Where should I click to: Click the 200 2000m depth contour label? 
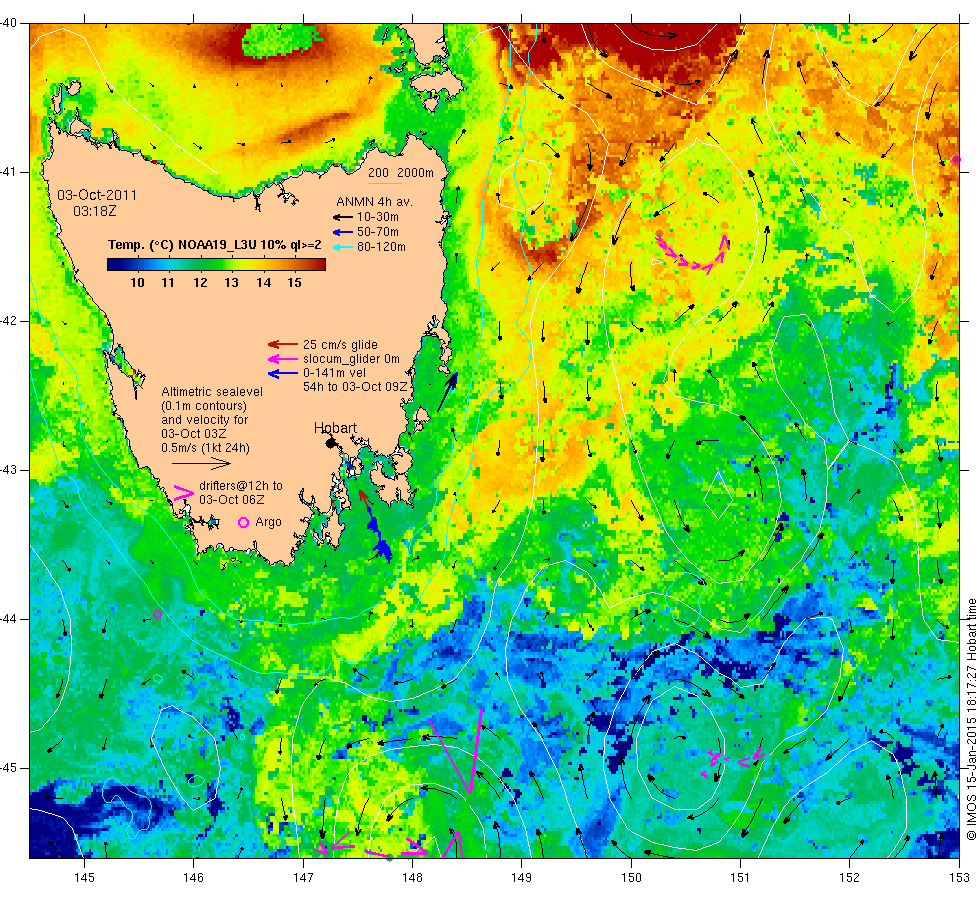click(401, 172)
